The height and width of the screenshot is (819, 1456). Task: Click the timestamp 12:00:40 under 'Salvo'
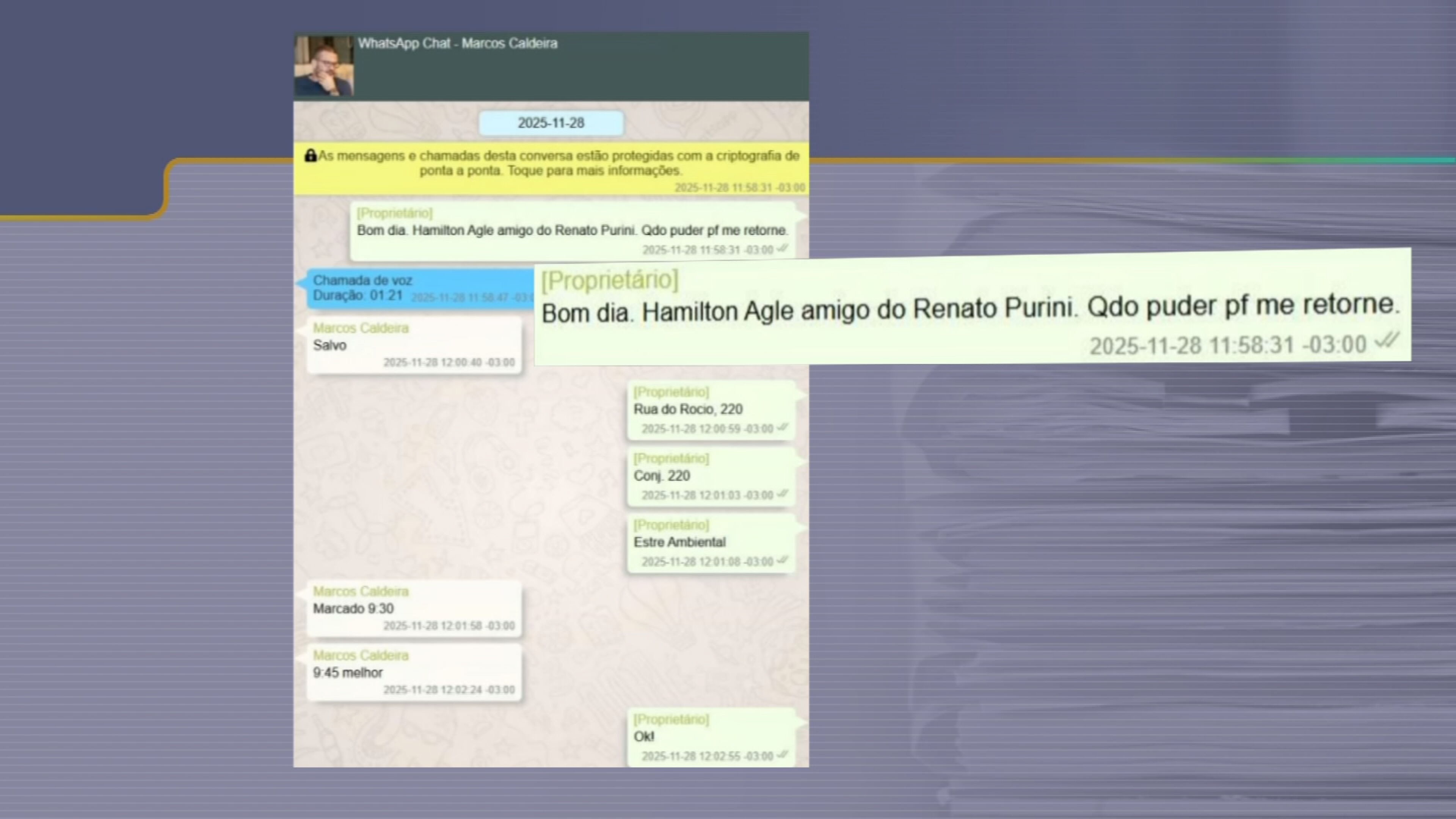[x=449, y=362]
